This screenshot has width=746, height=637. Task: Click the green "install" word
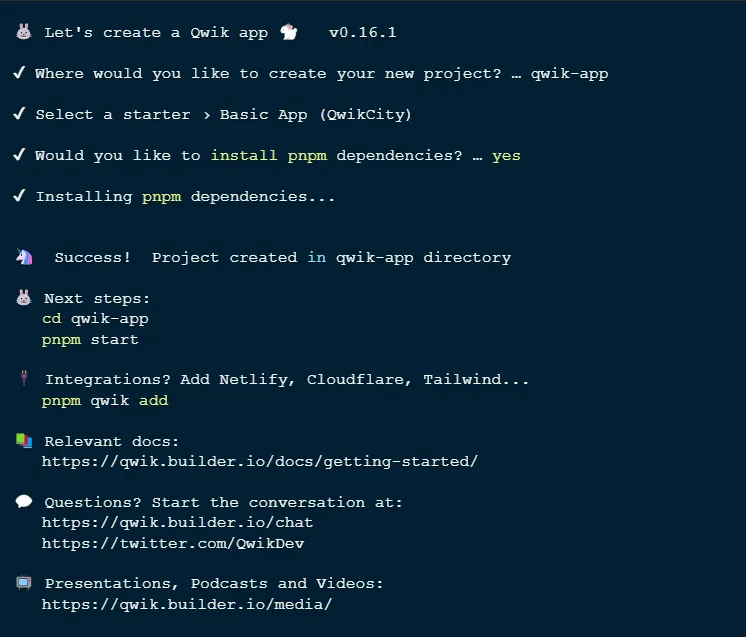[x=244, y=155]
